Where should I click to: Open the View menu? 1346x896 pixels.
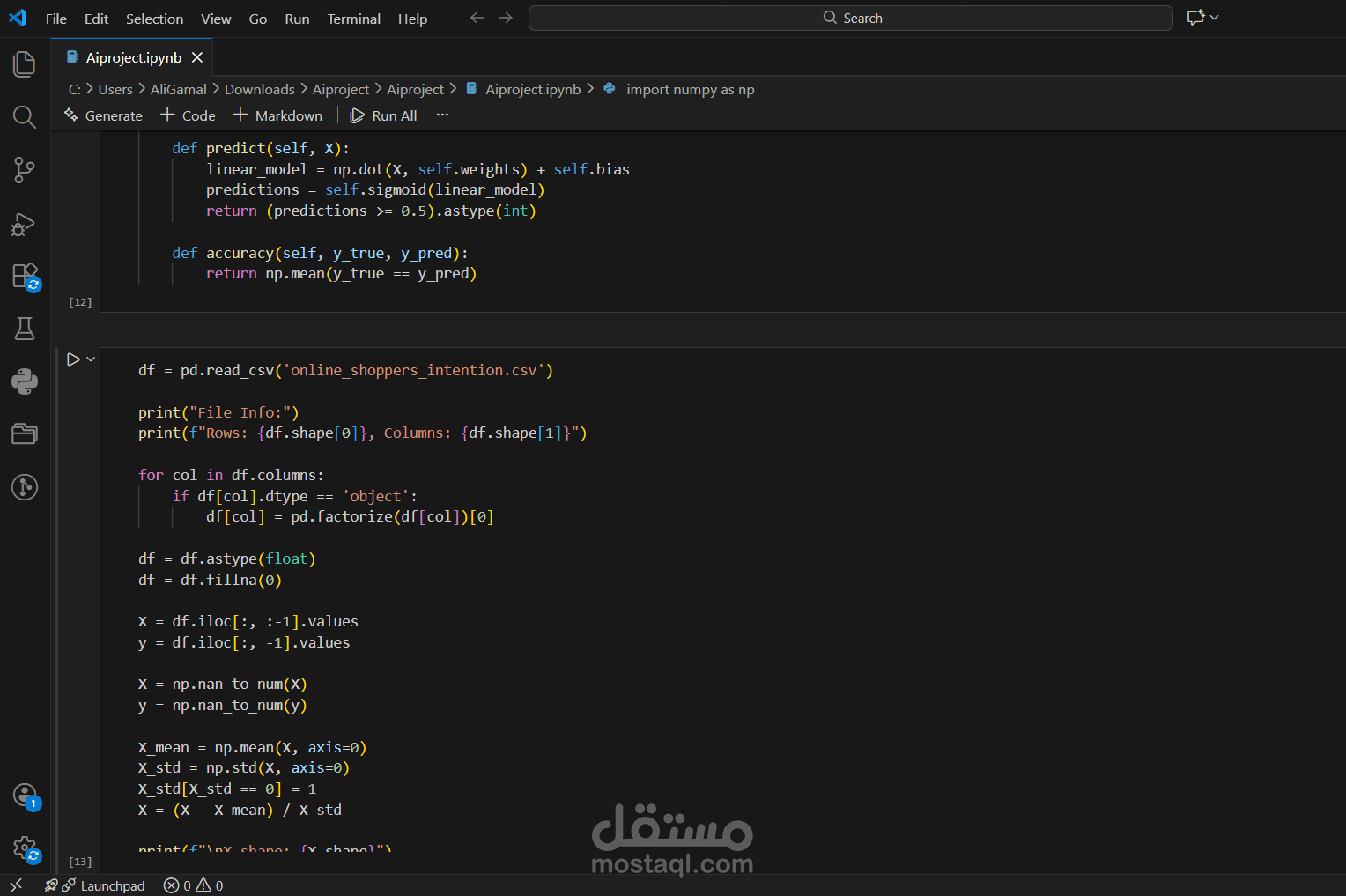click(216, 19)
